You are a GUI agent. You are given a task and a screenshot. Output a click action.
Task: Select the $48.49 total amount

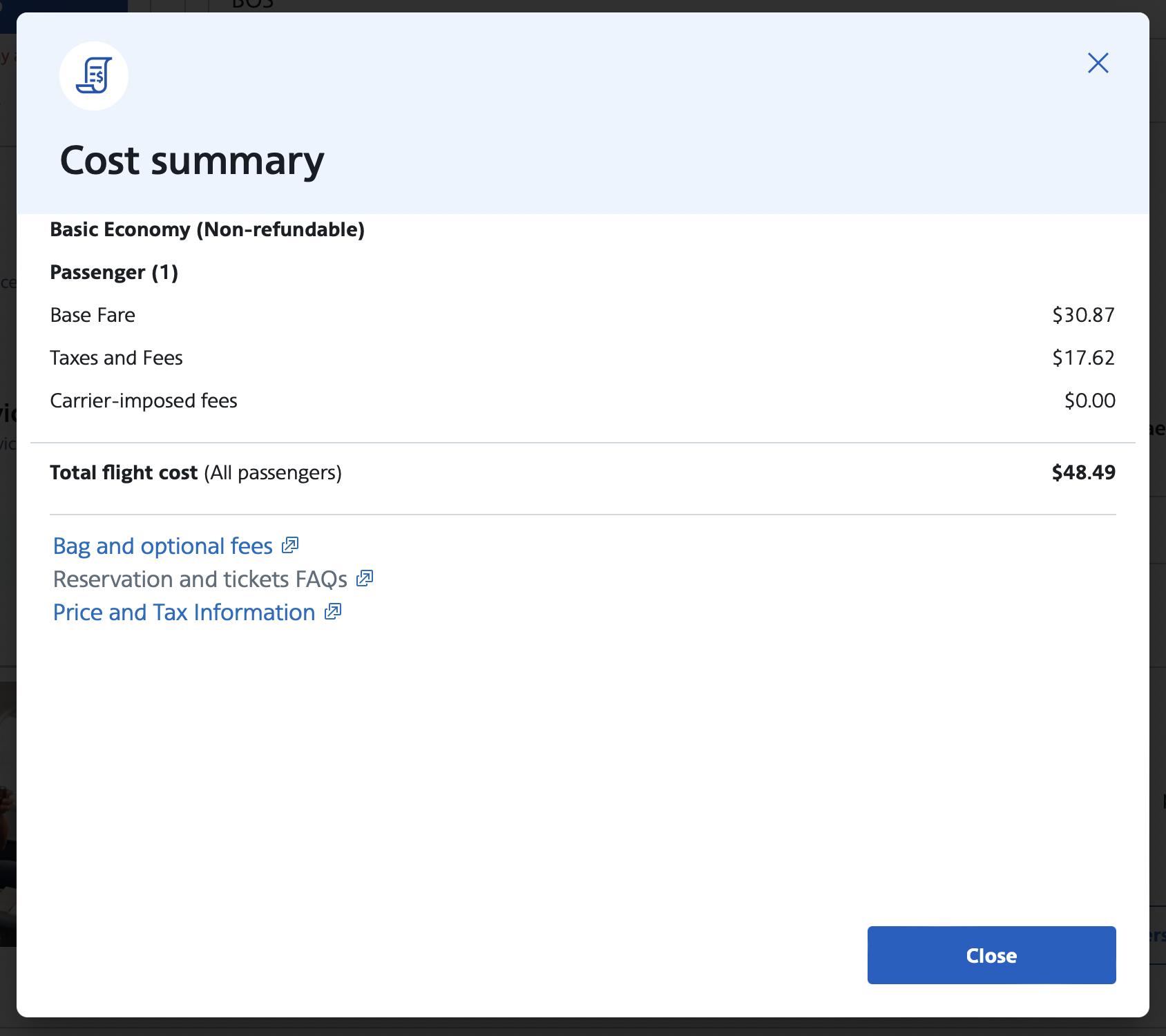click(1082, 472)
